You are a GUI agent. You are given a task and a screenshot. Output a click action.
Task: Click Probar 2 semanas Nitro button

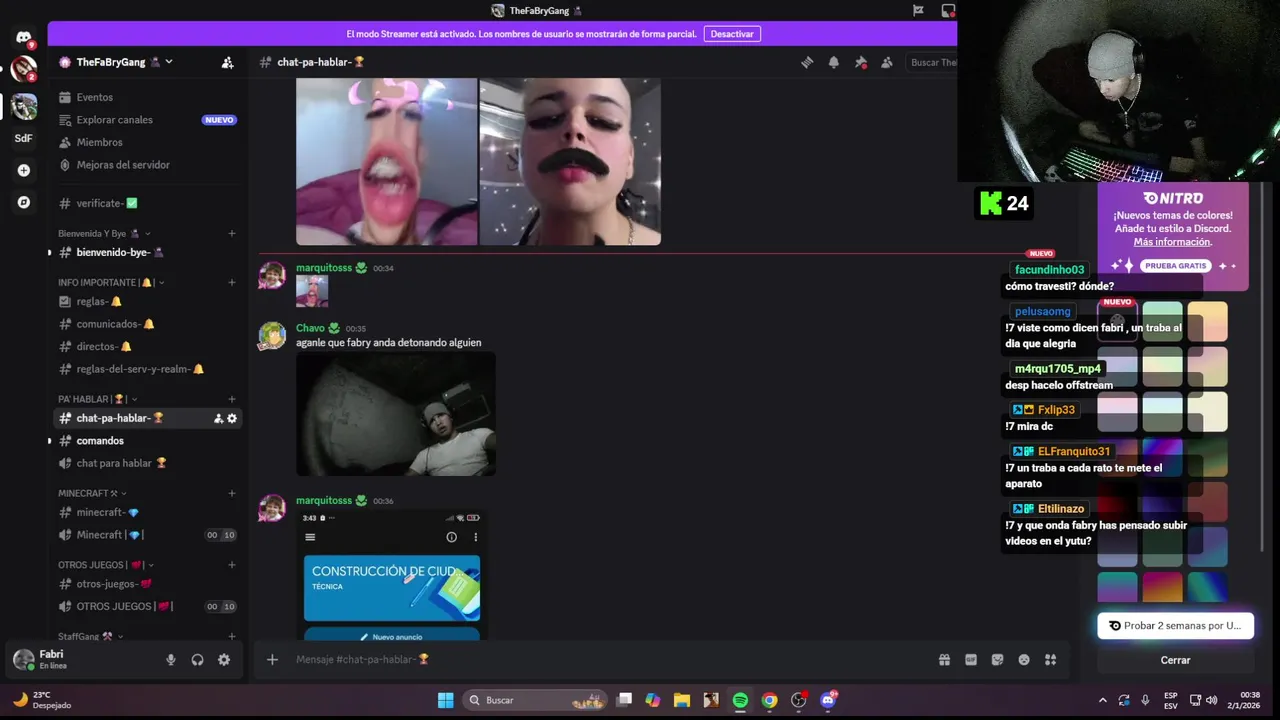(x=1175, y=626)
